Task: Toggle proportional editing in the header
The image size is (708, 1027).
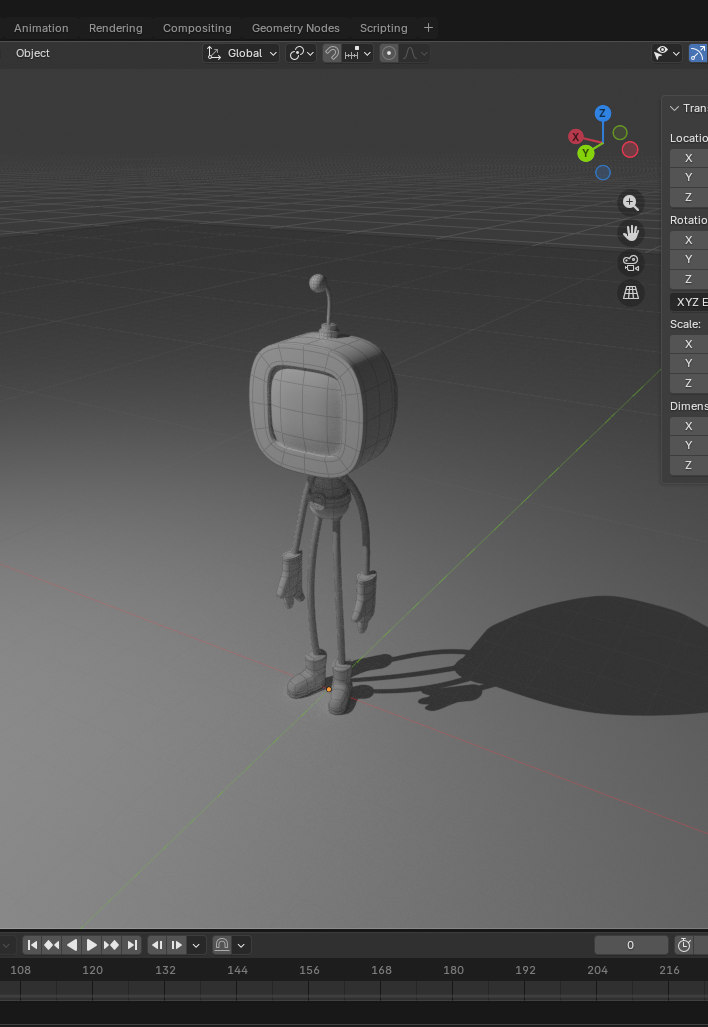Action: pyautogui.click(x=389, y=53)
